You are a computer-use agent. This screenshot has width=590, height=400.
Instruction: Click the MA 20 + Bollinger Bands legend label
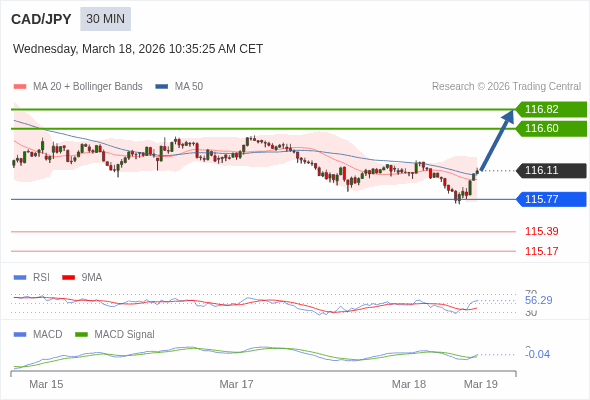point(88,87)
